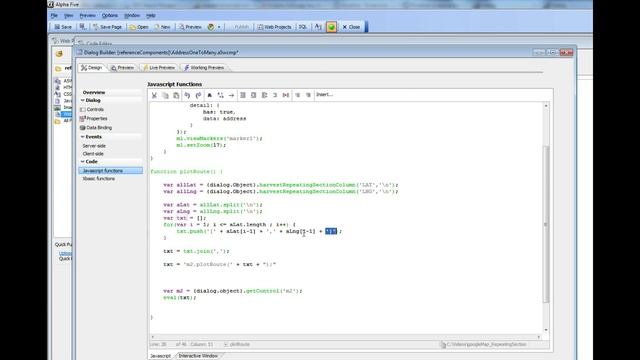
Task: Click the skip-to-end arrow icon in editor toolbar
Action: click(286, 95)
